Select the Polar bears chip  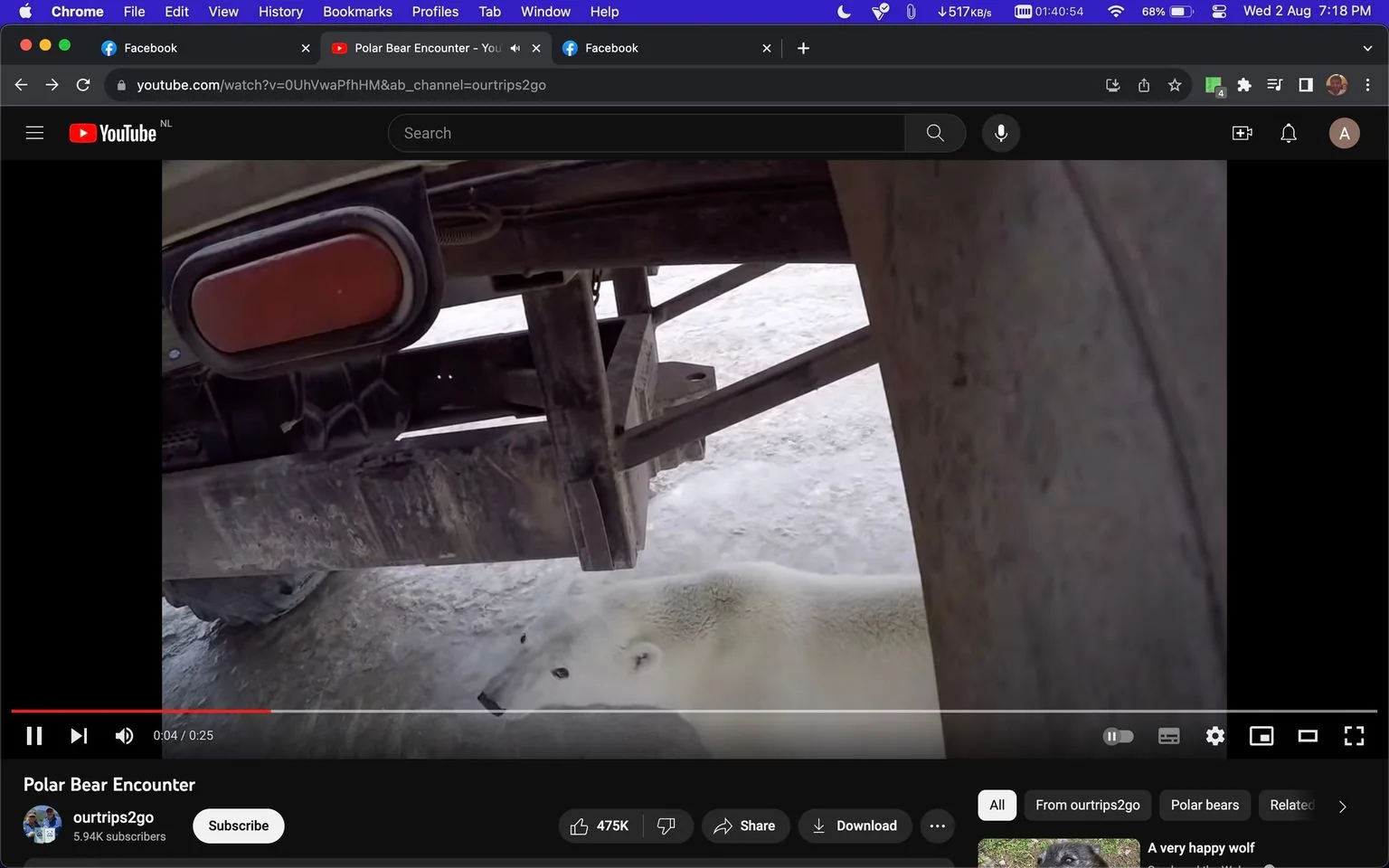click(x=1205, y=805)
